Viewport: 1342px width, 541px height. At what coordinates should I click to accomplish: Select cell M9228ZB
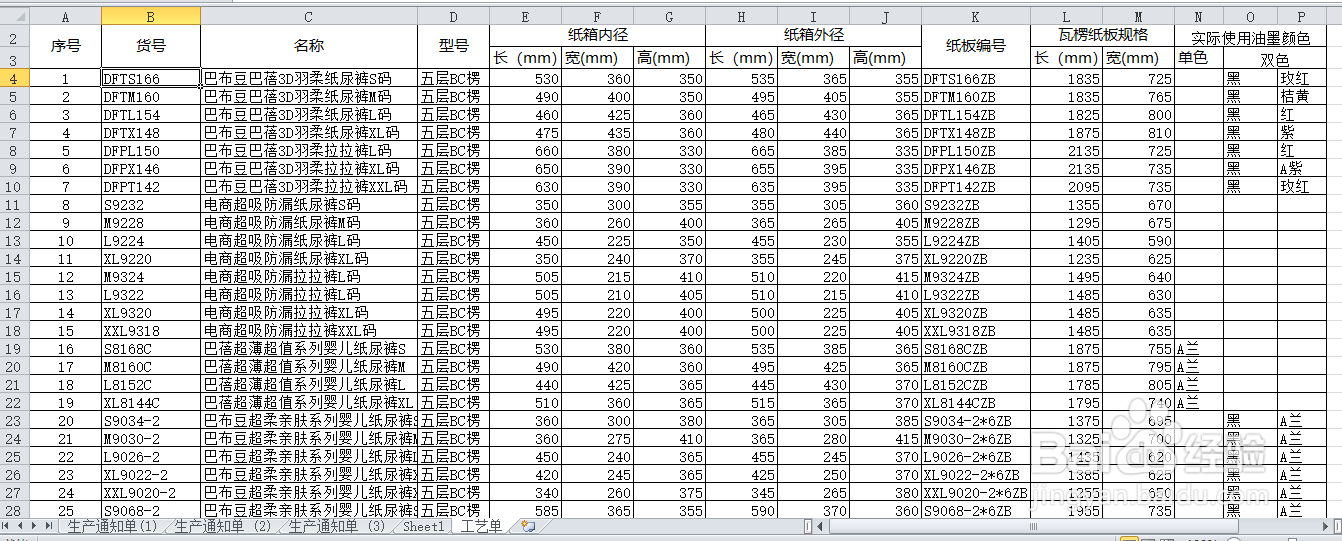[x=975, y=222]
